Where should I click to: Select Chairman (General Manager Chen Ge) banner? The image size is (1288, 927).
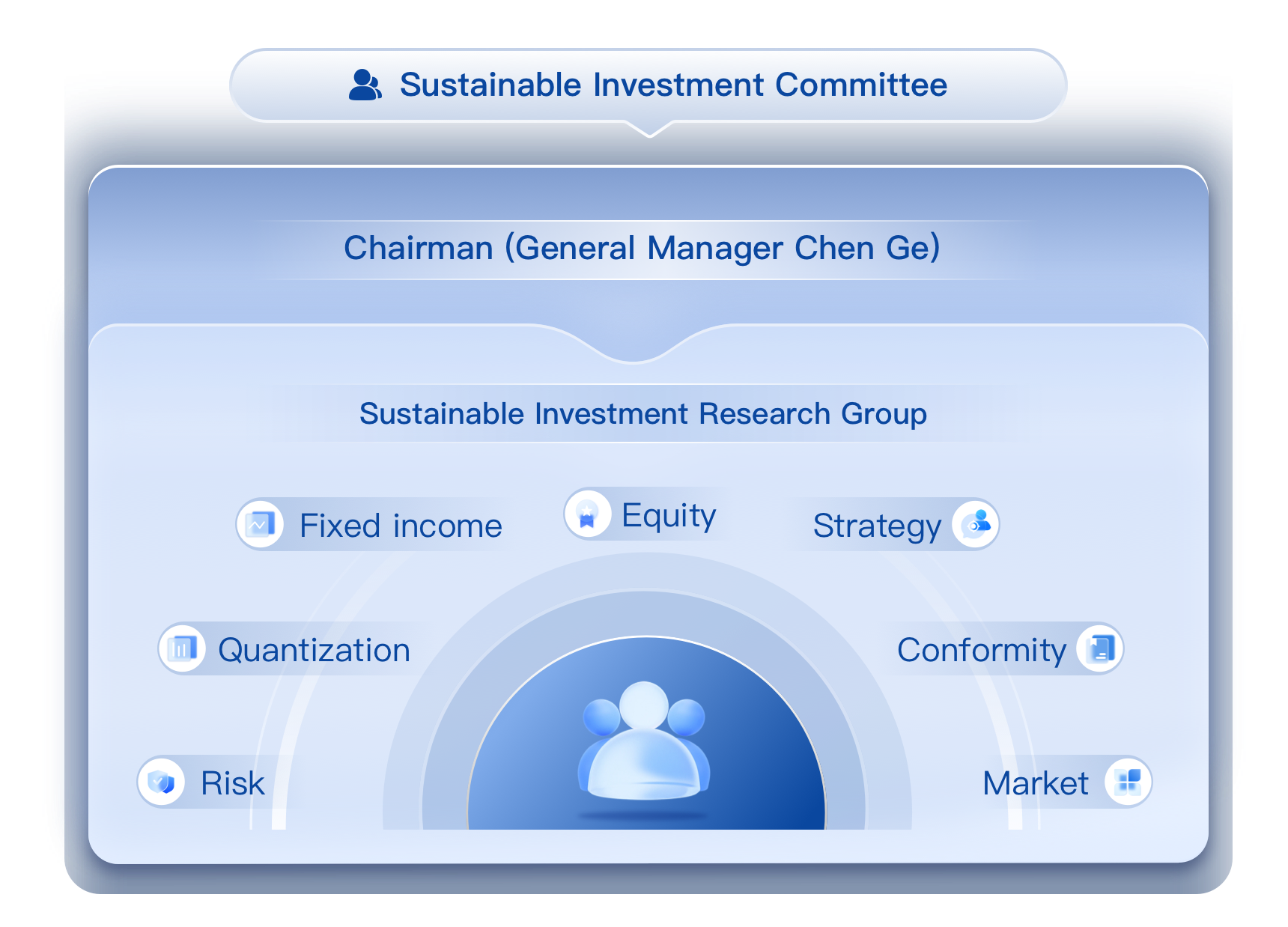click(642, 248)
